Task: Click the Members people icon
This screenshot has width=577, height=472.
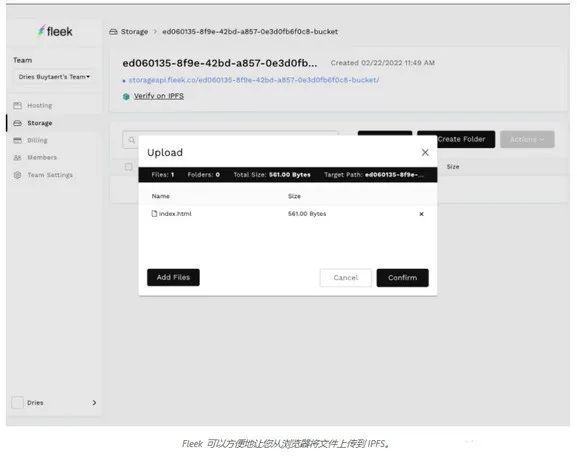Action: click(x=17, y=157)
